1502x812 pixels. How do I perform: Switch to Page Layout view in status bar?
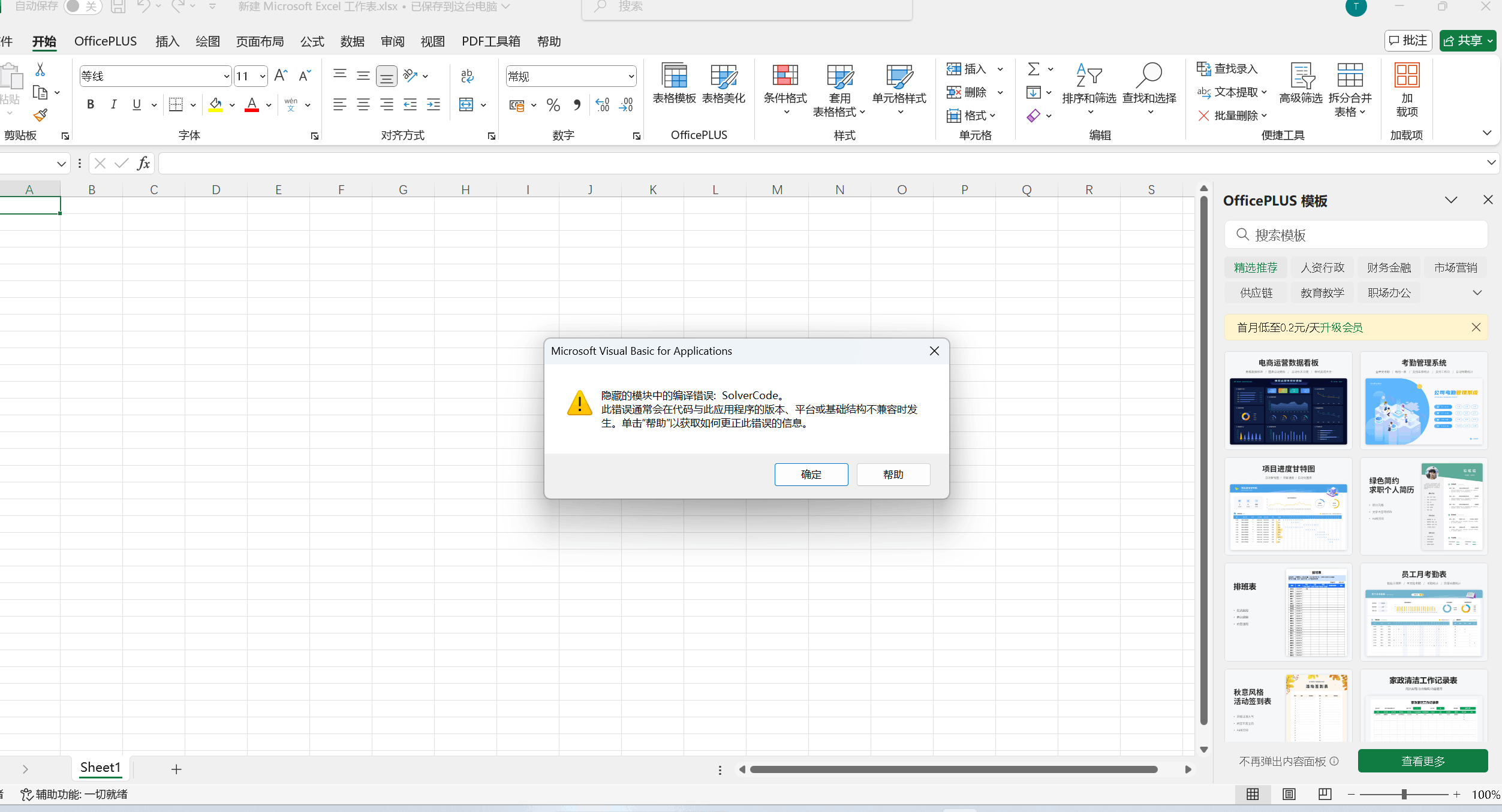[1289, 794]
